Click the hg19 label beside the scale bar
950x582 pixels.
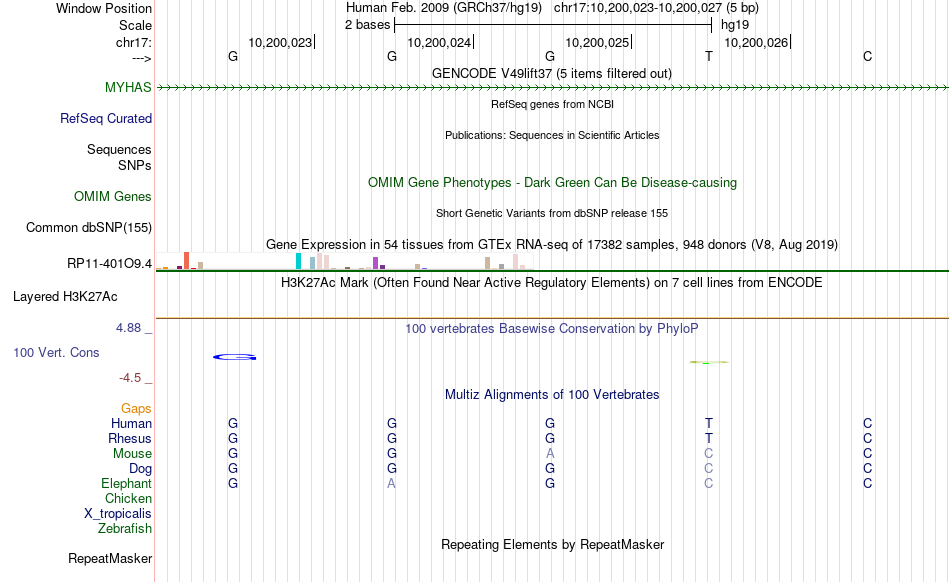click(x=735, y=25)
